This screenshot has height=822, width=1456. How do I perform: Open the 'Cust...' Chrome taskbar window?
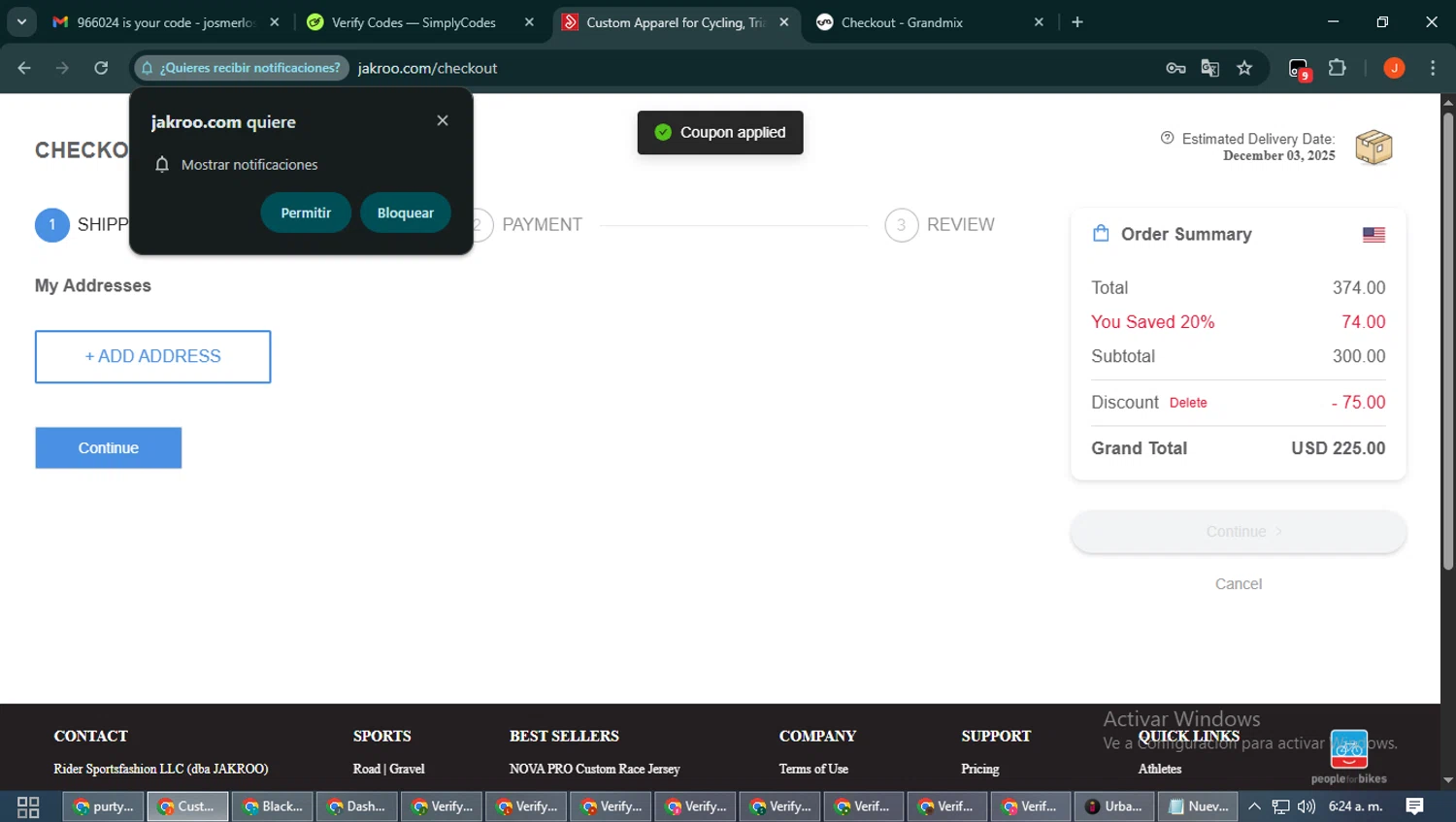[x=188, y=806]
